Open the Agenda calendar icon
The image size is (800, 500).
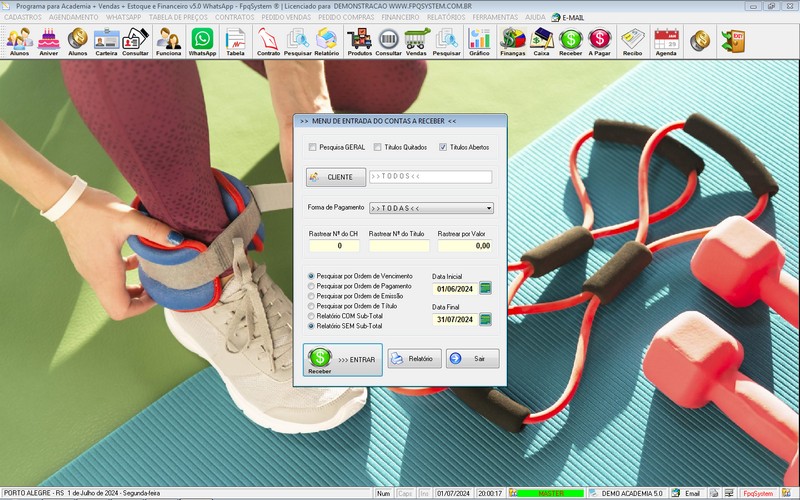666,41
